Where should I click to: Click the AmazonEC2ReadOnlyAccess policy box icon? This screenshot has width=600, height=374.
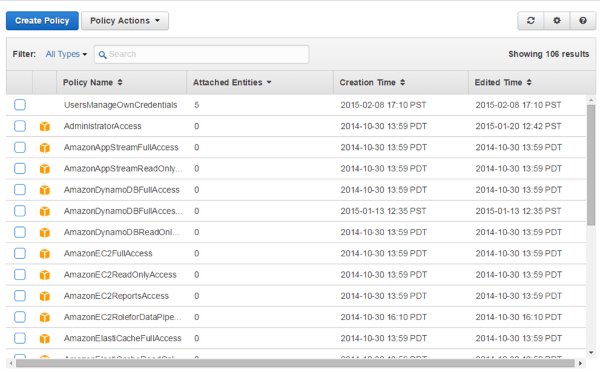[45, 275]
